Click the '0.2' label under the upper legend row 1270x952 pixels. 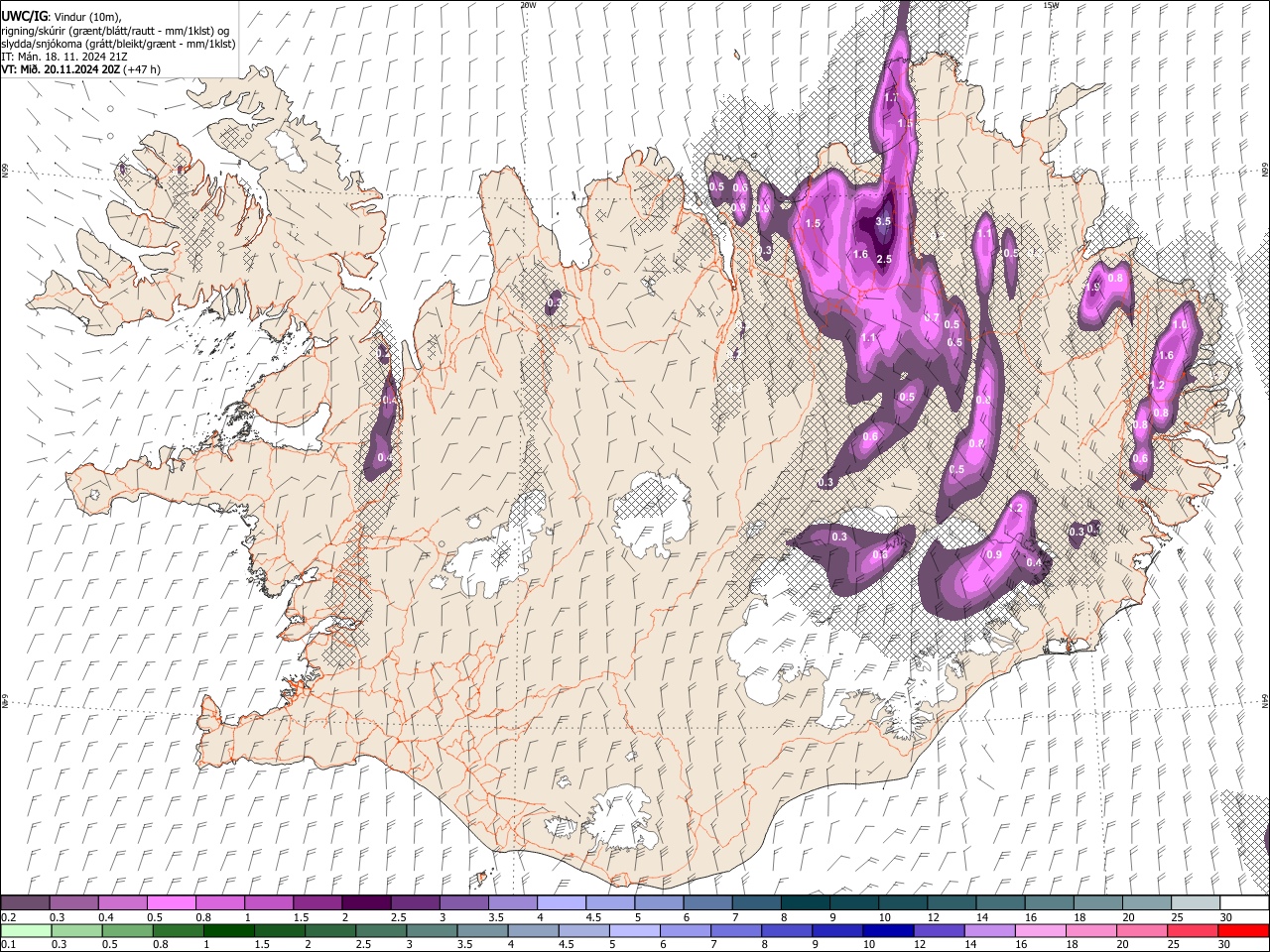pos(8,917)
